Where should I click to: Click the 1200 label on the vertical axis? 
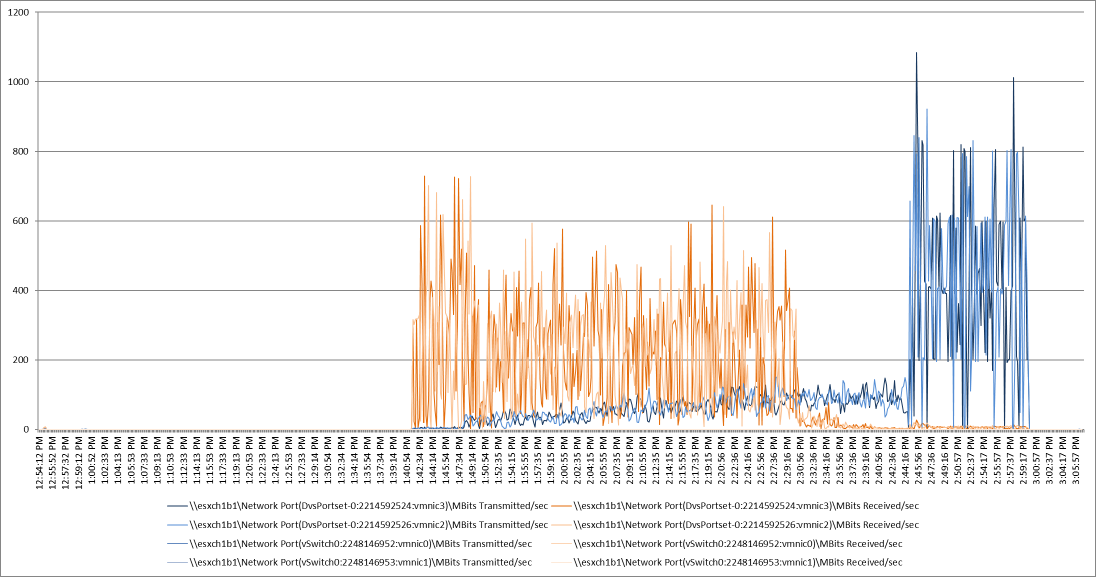click(x=20, y=13)
